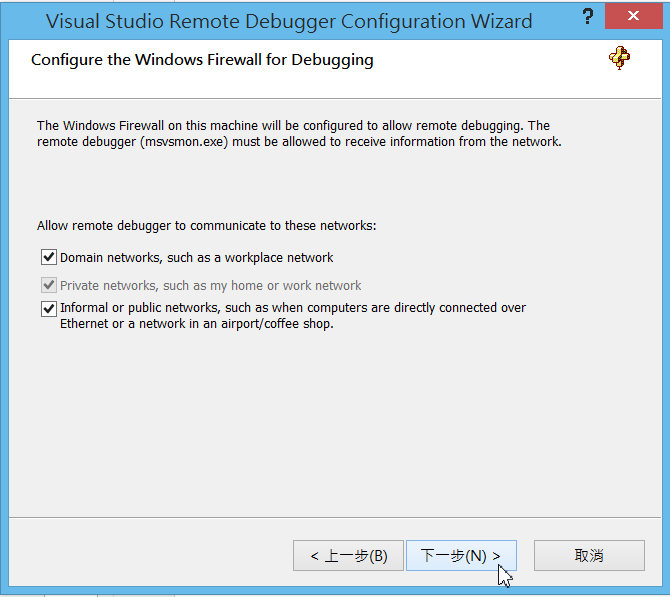This screenshot has height=597, width=670.
Task: Click the 'Allow remote debugger to communicate' label
Action: 206,226
